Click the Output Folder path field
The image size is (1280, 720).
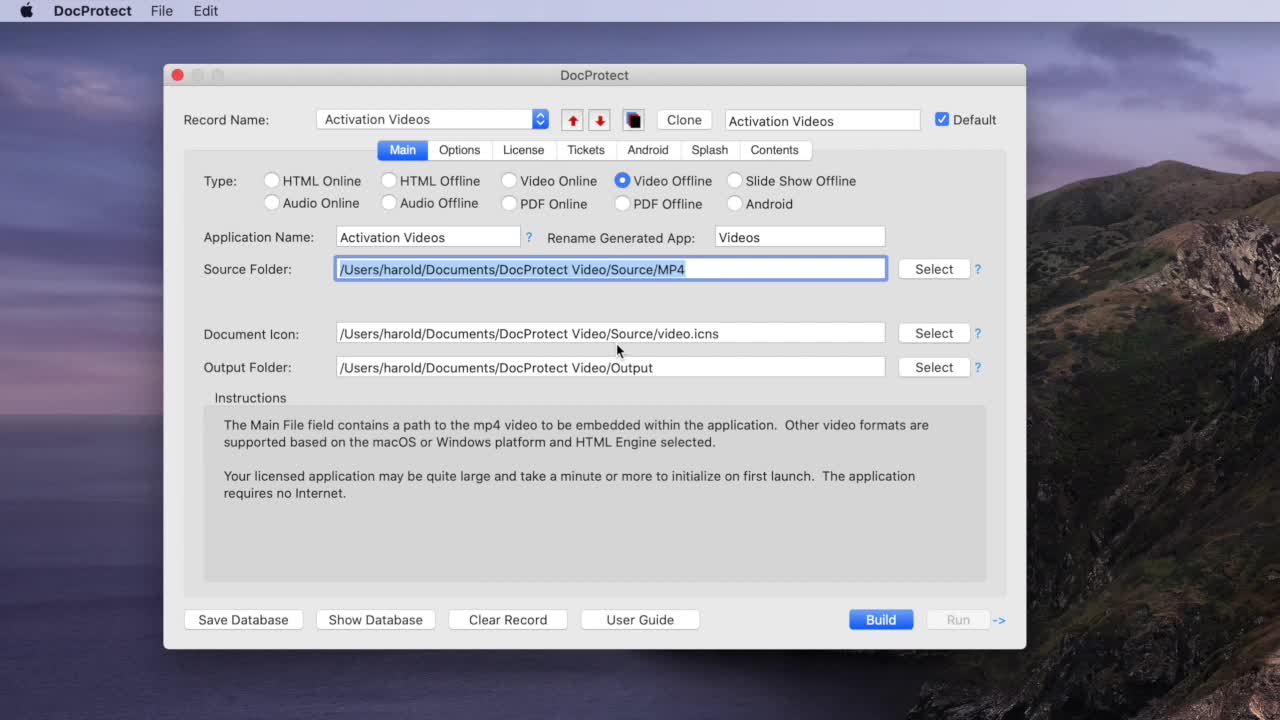click(x=611, y=367)
